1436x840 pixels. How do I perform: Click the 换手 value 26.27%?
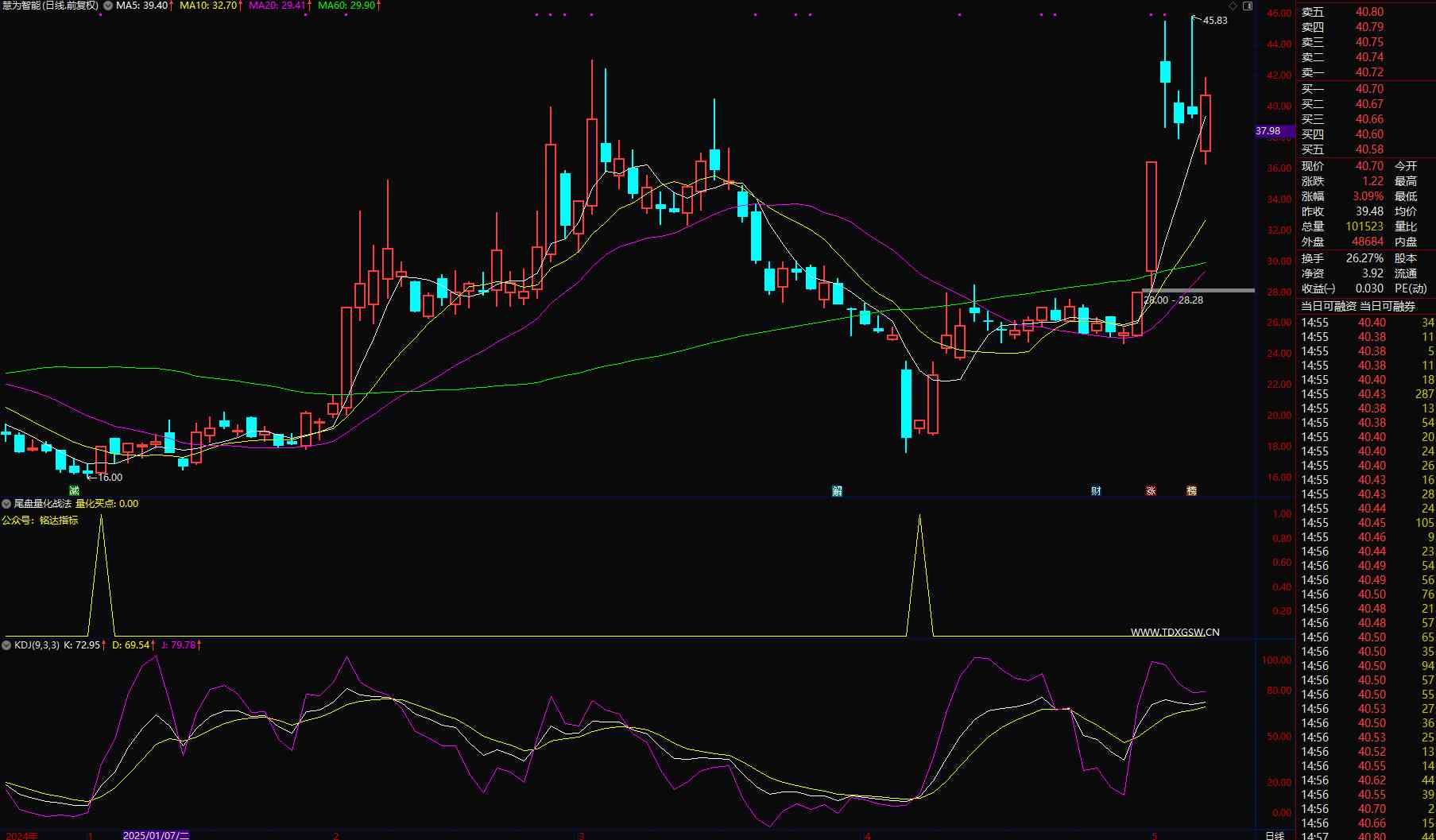pyautogui.click(x=1365, y=258)
